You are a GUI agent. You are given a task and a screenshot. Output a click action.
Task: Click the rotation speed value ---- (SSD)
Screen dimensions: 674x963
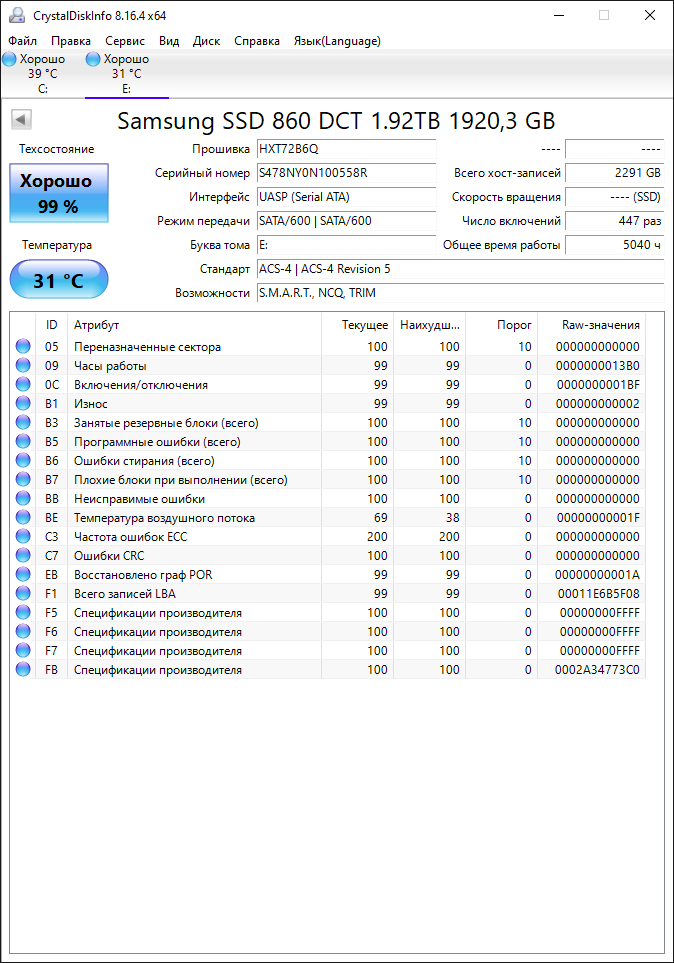[x=614, y=197]
